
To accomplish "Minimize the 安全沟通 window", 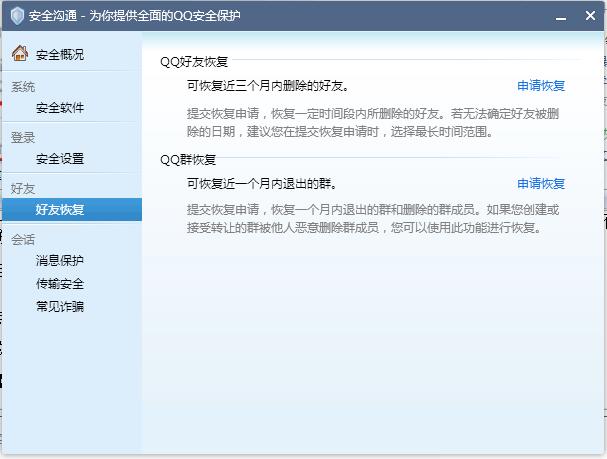I will pos(561,17).
